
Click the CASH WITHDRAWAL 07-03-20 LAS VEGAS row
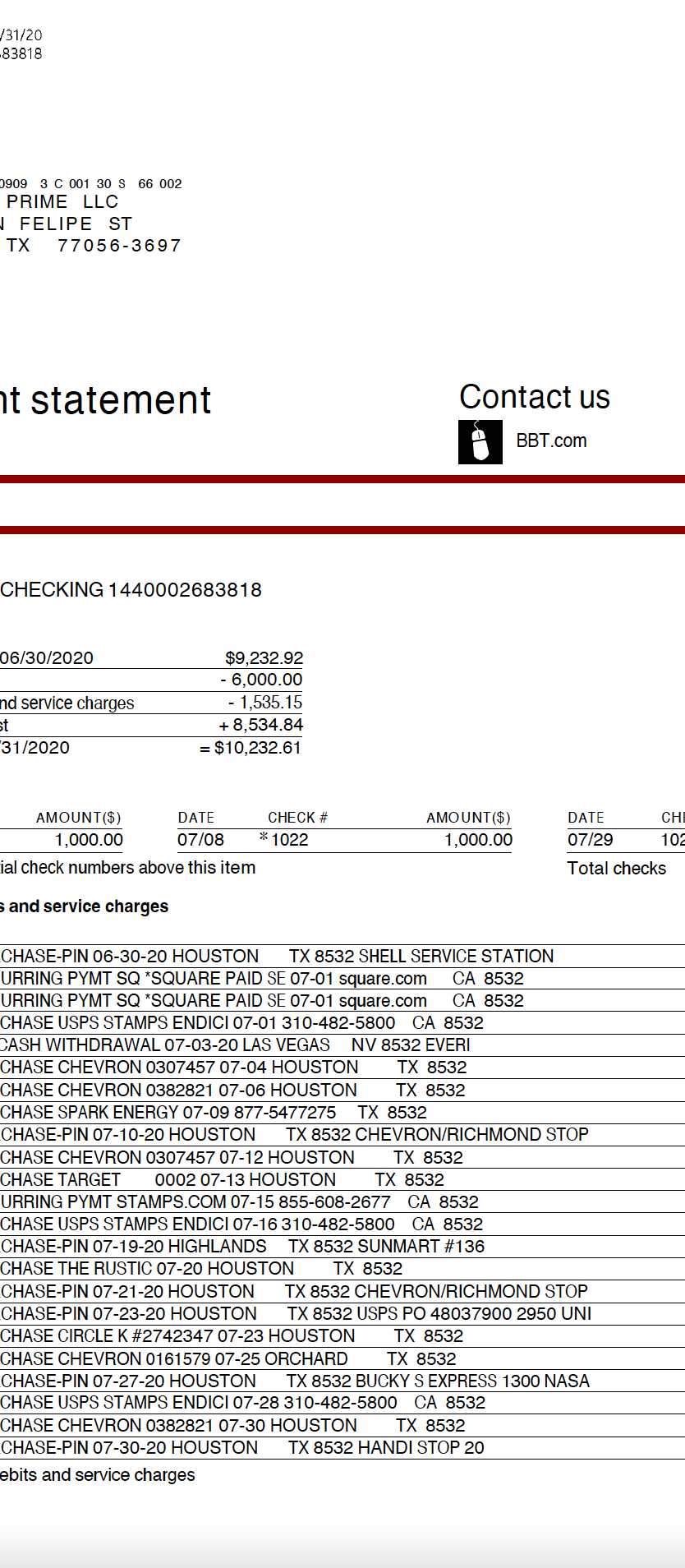[342, 1045]
